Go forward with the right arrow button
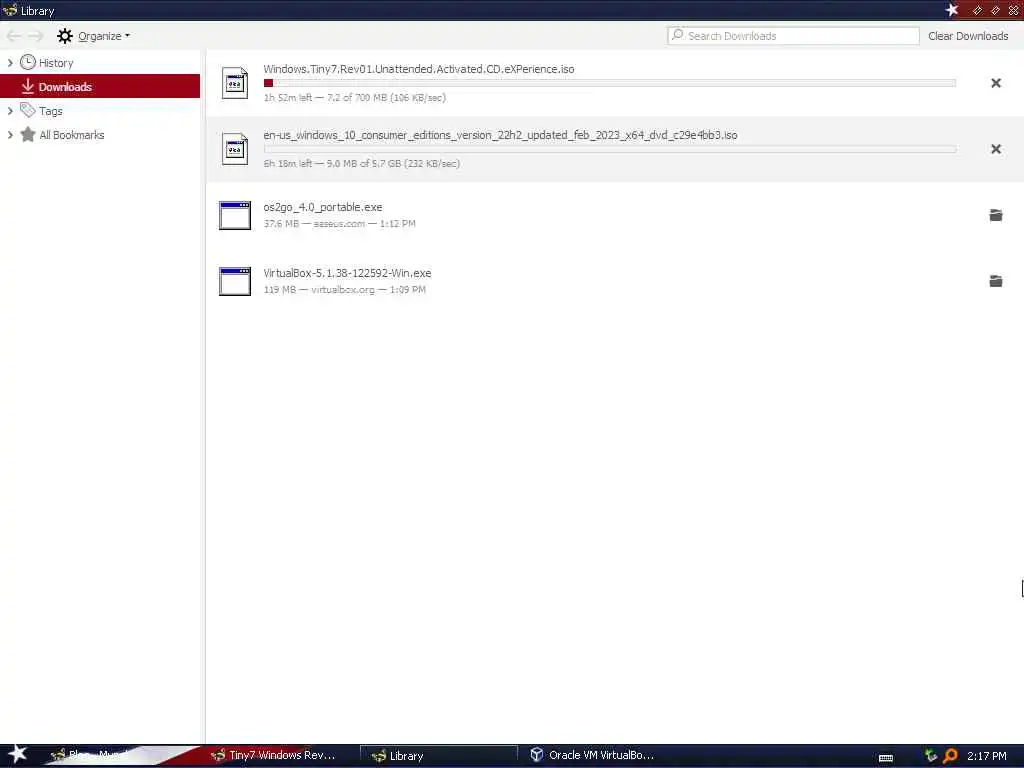Viewport: 1024px width, 768px height. coord(35,36)
